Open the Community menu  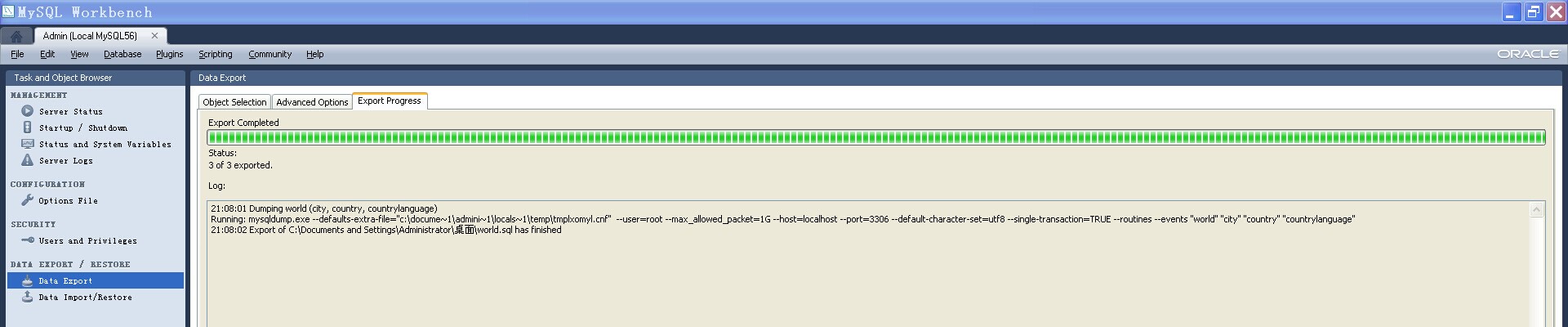click(x=270, y=54)
